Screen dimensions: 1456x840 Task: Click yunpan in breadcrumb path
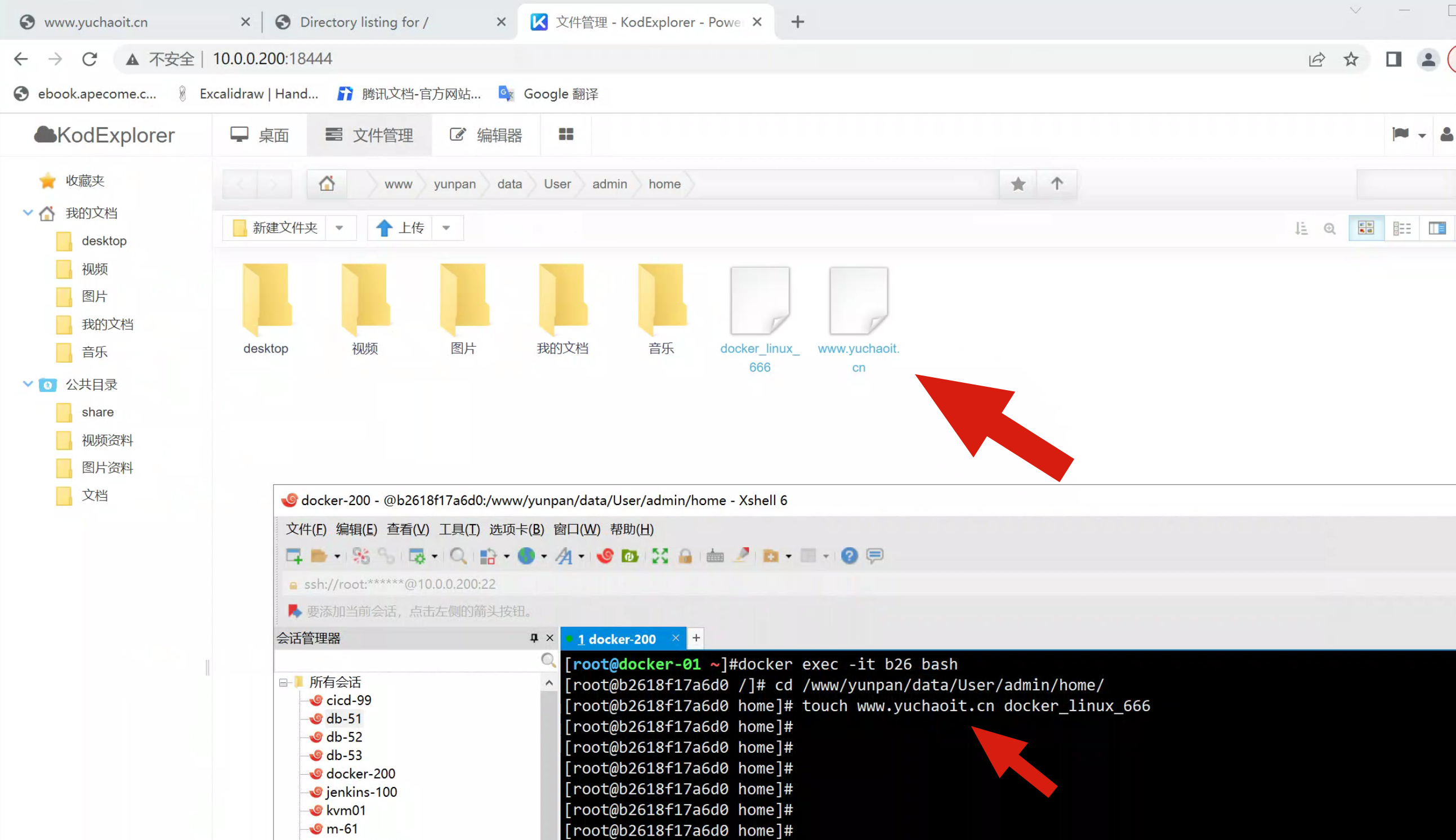pos(454,184)
